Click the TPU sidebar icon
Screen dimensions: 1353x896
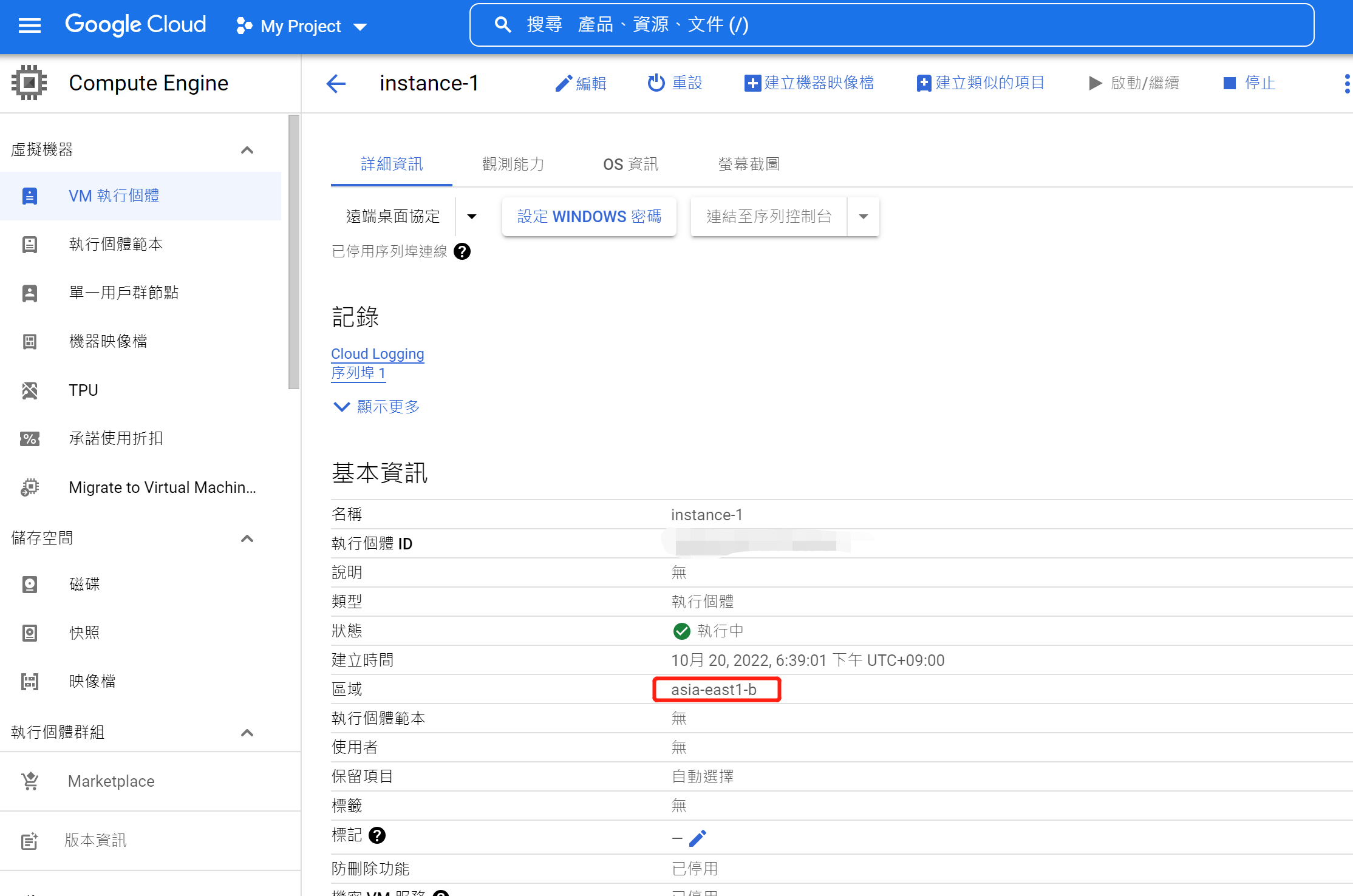pos(30,390)
